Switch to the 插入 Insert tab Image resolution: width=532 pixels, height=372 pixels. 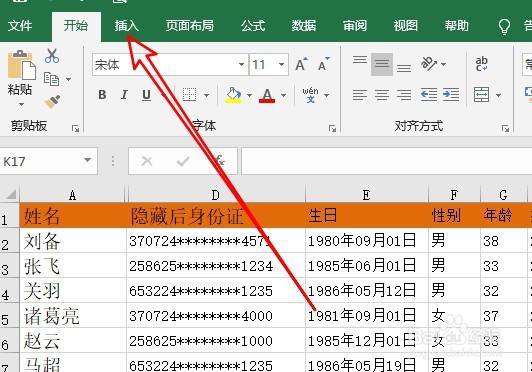(126, 26)
